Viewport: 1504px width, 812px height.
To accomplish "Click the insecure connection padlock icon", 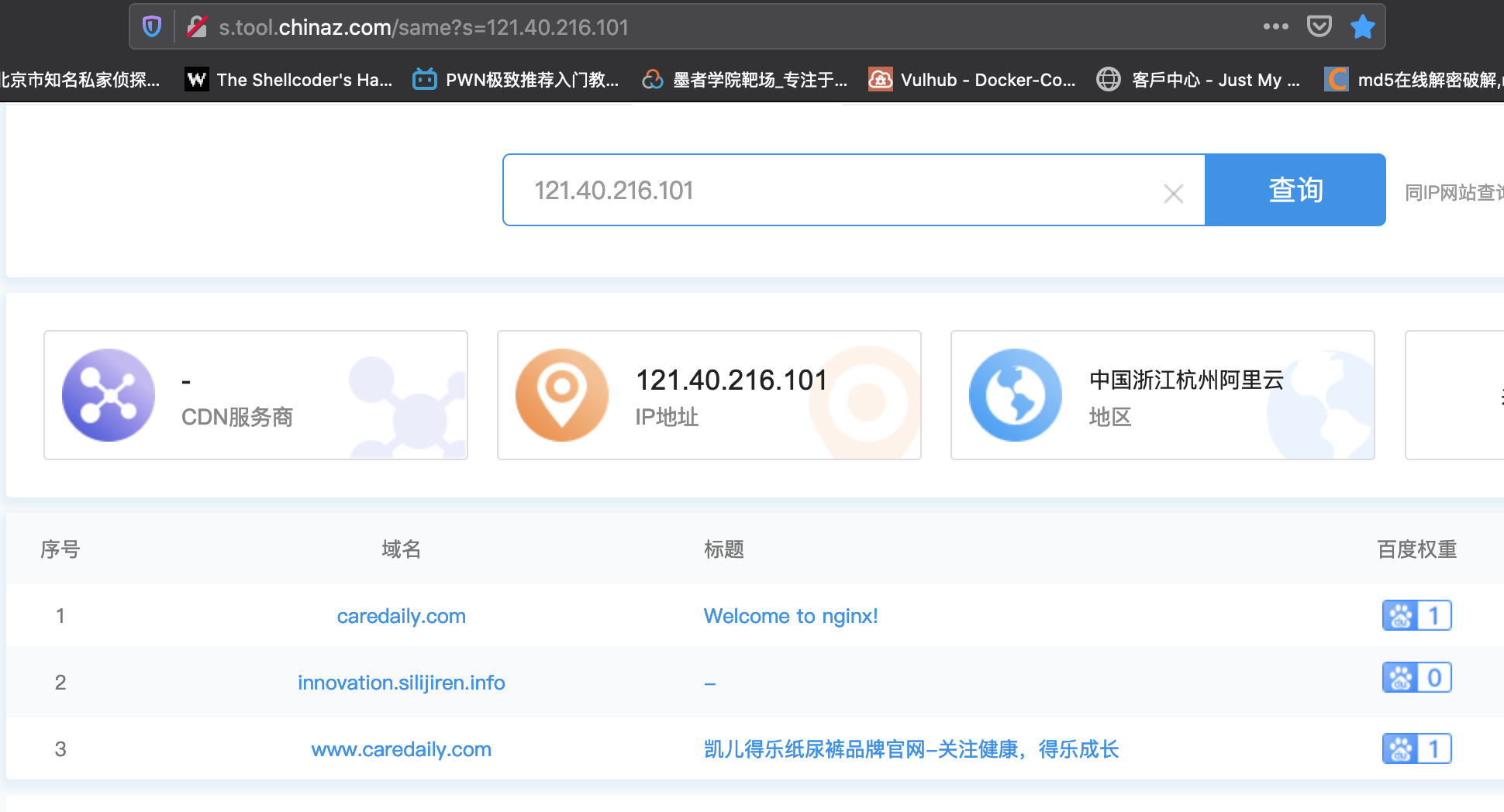I will (x=197, y=27).
